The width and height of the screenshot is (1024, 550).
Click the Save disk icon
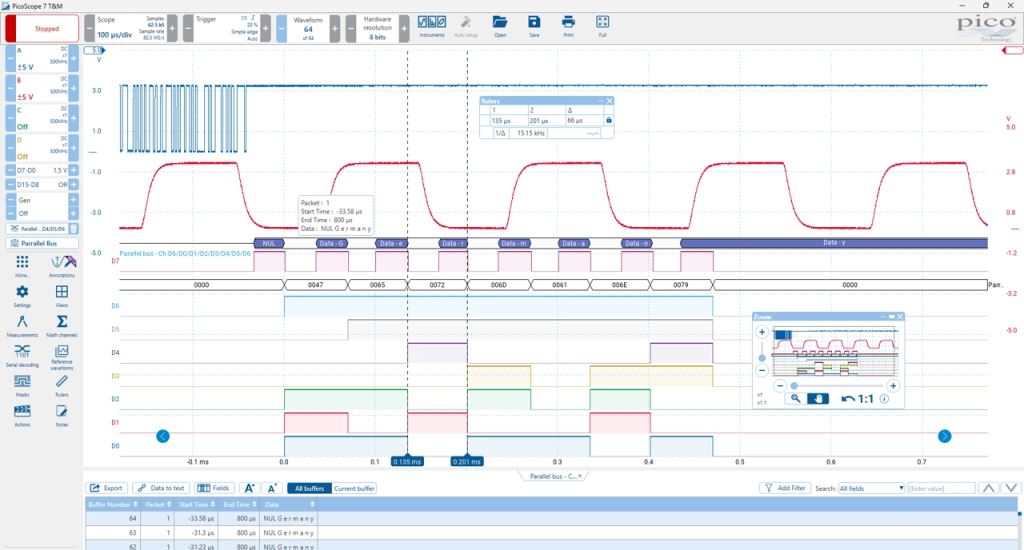(534, 26)
